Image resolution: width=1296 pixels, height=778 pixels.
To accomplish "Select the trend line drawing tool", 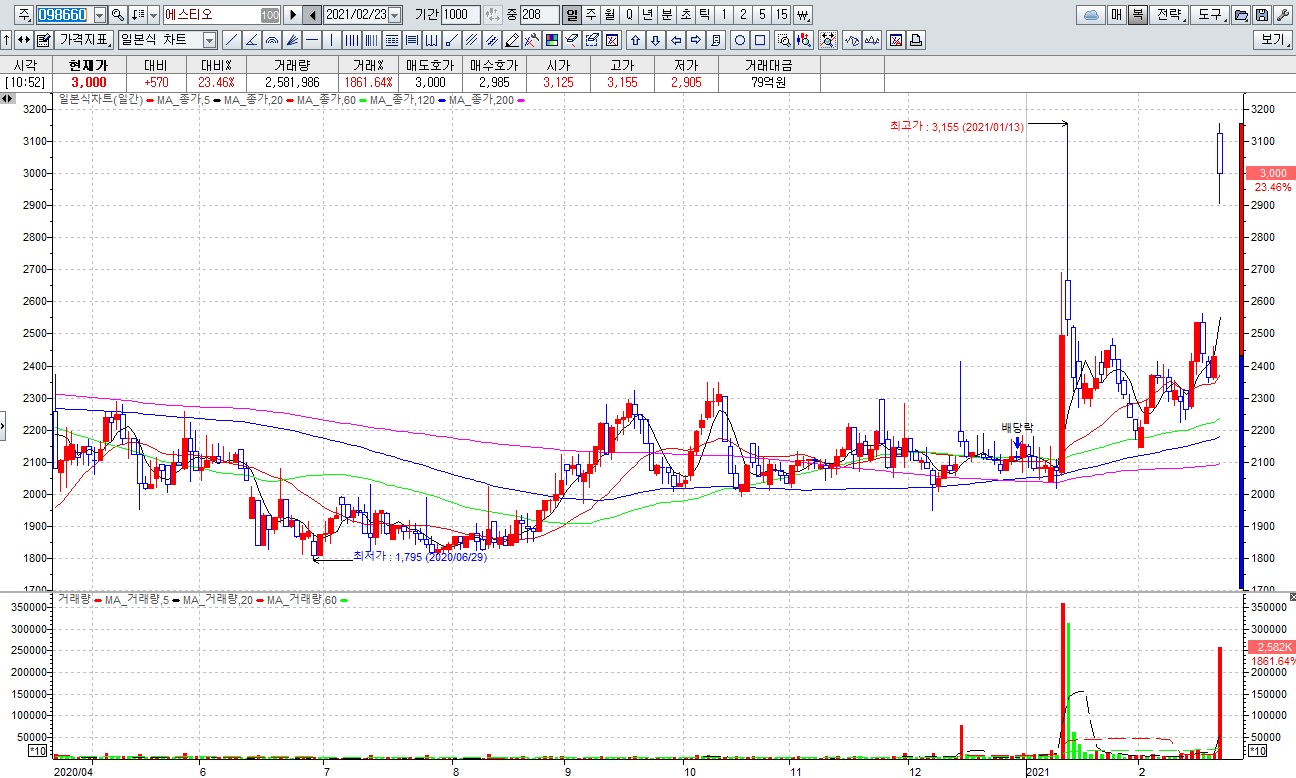I will (x=232, y=40).
